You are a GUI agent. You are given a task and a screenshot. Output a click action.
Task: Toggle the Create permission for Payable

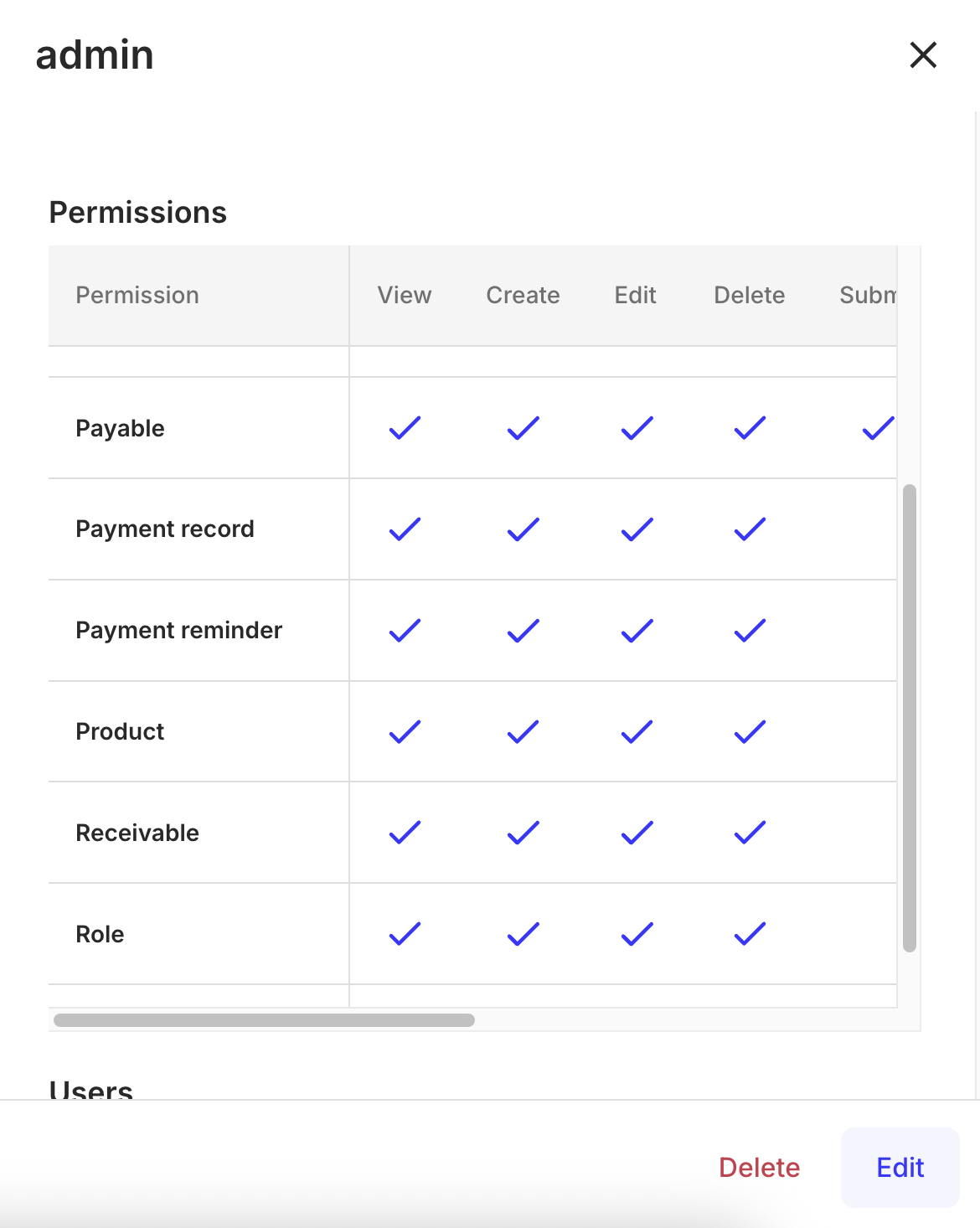click(x=521, y=428)
